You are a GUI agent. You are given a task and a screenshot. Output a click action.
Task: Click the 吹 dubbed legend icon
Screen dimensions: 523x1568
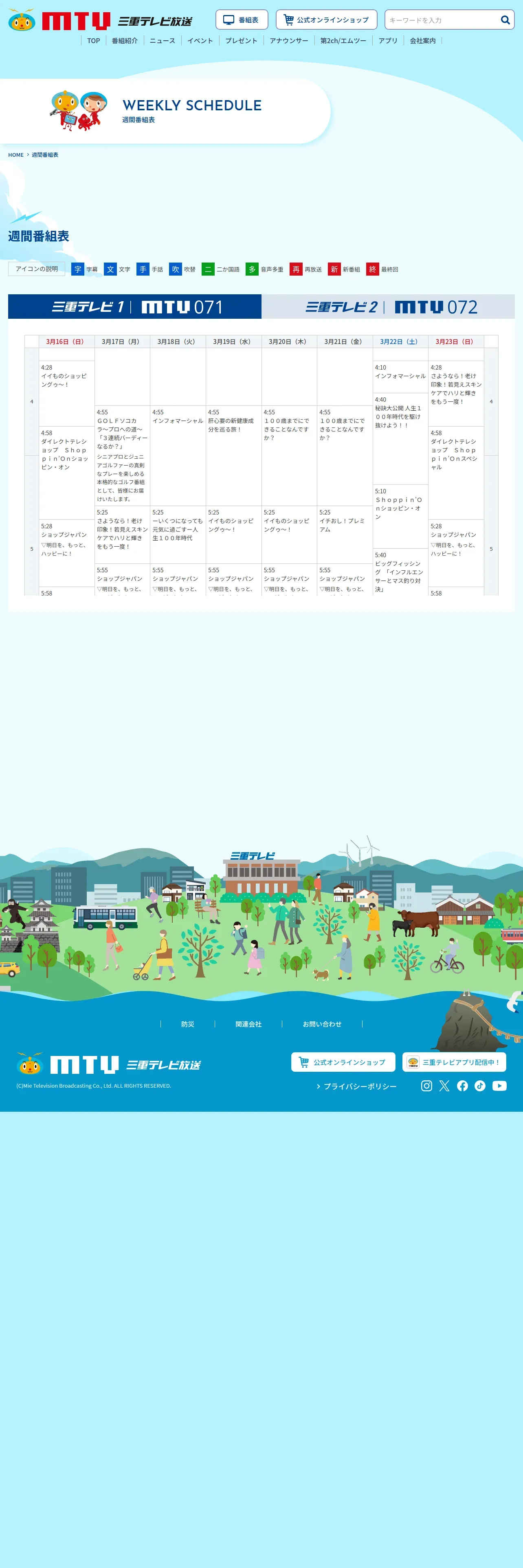(175, 269)
